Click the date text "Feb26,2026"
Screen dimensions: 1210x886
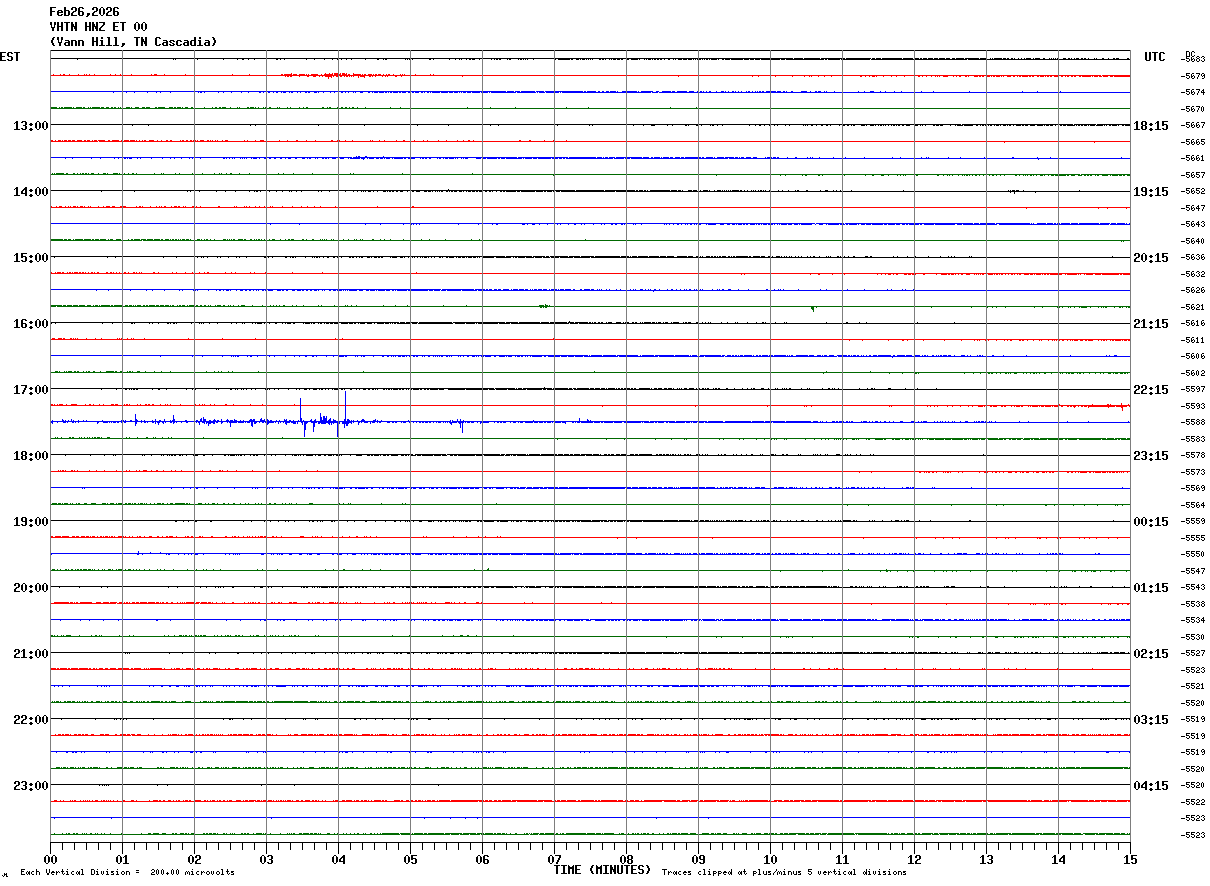click(84, 12)
